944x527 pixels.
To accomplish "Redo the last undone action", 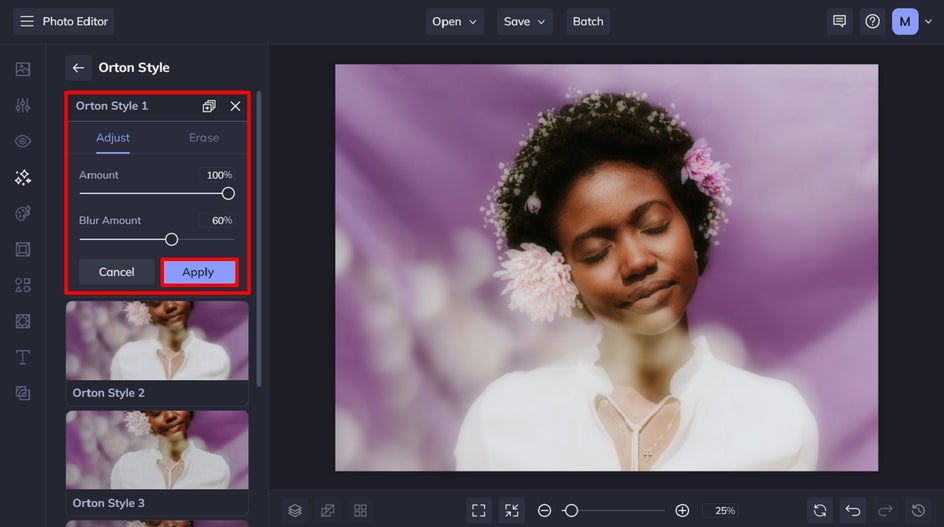I will (x=885, y=511).
